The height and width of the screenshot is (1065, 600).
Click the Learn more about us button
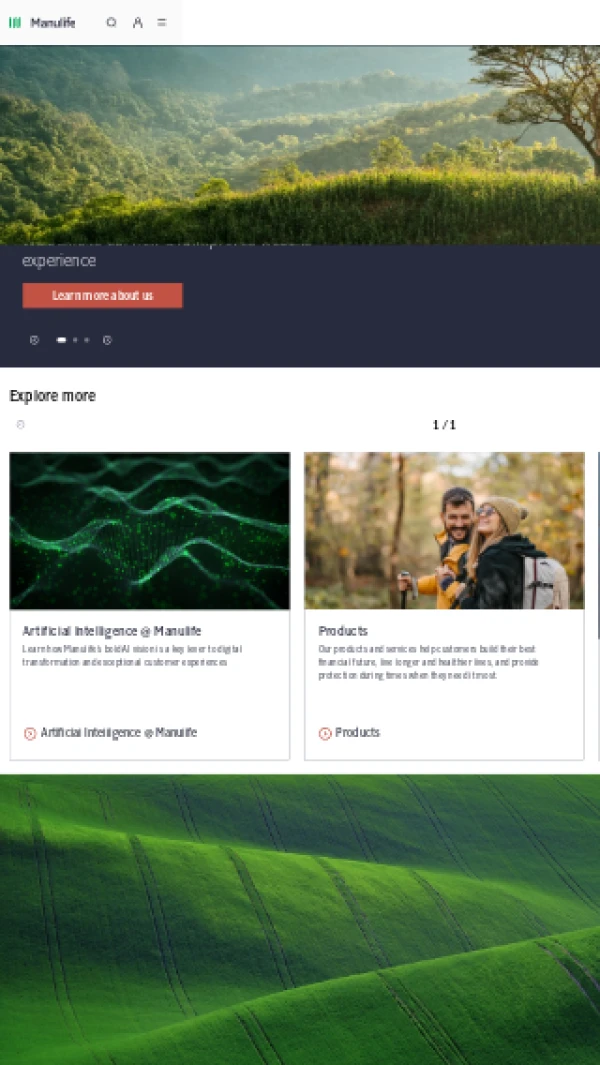coord(103,295)
